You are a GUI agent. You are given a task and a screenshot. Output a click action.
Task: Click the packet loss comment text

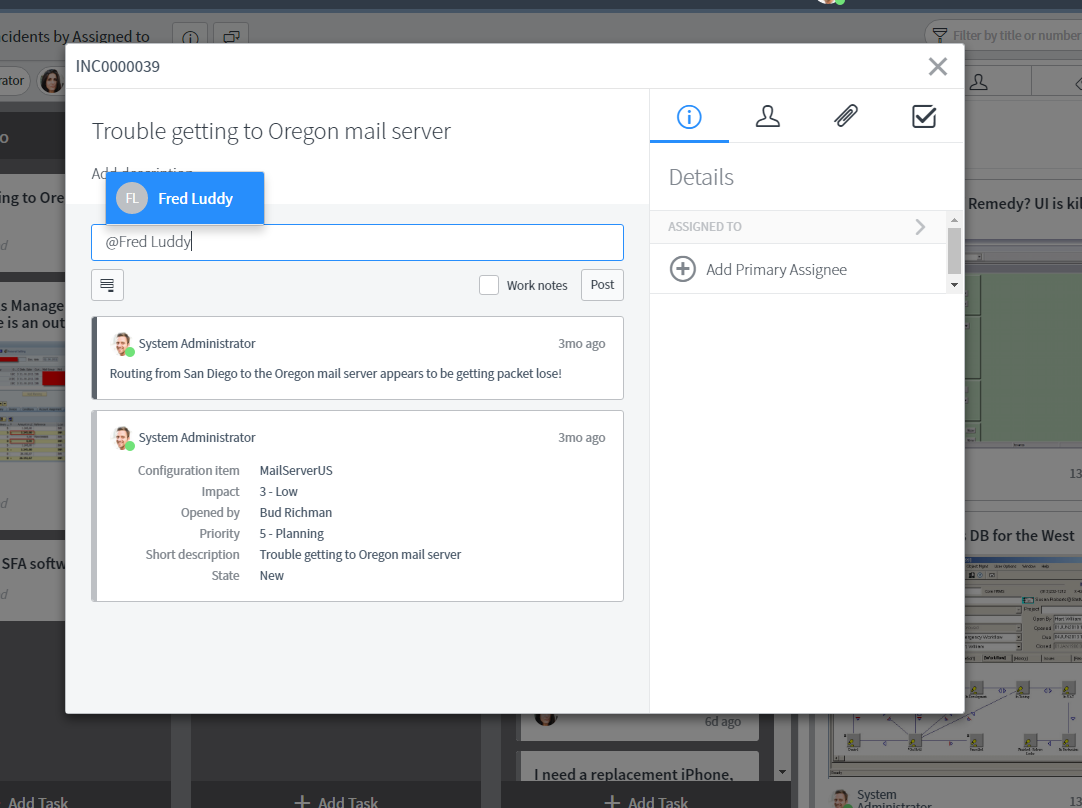point(335,373)
